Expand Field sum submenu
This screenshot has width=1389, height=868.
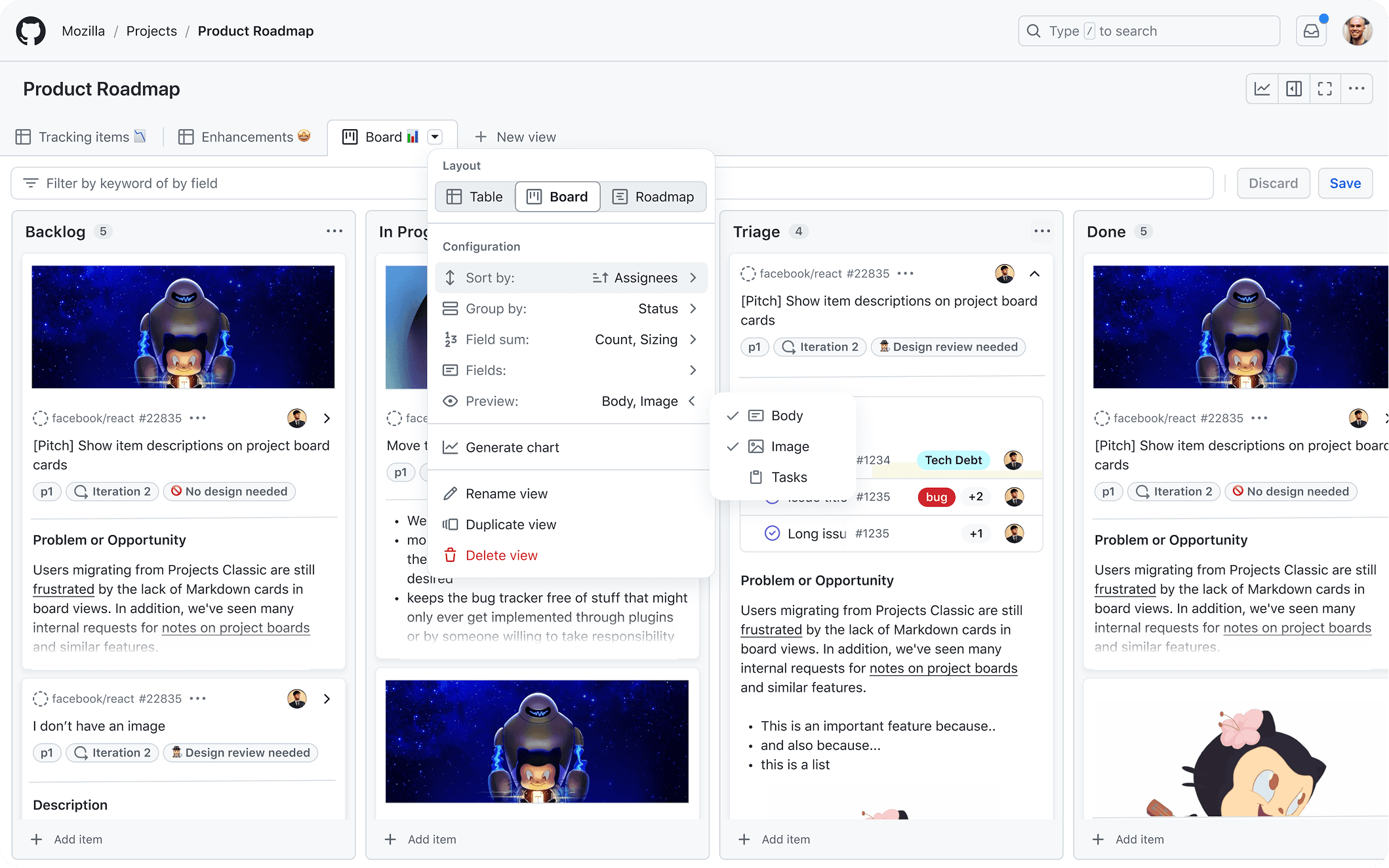click(571, 340)
